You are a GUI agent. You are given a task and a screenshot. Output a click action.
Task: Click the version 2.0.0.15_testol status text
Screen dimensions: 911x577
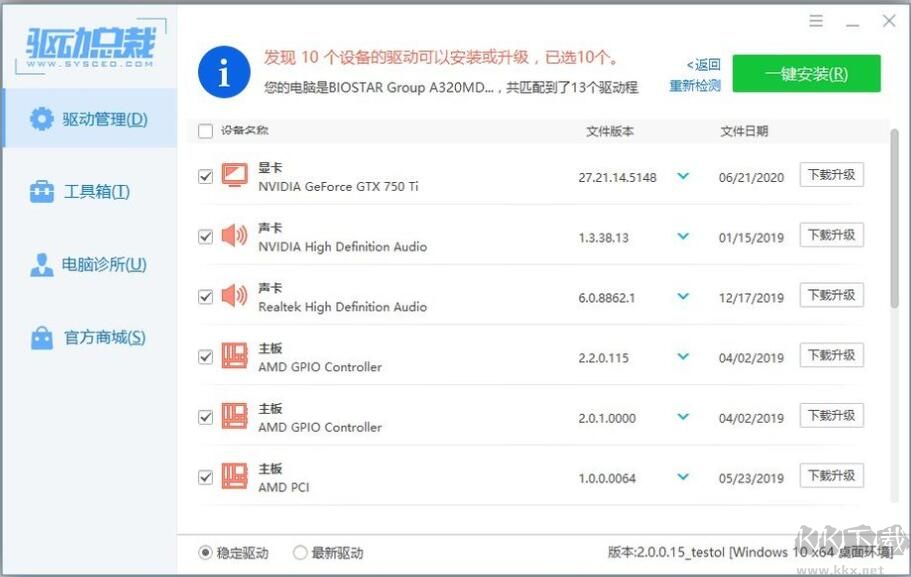click(x=750, y=552)
